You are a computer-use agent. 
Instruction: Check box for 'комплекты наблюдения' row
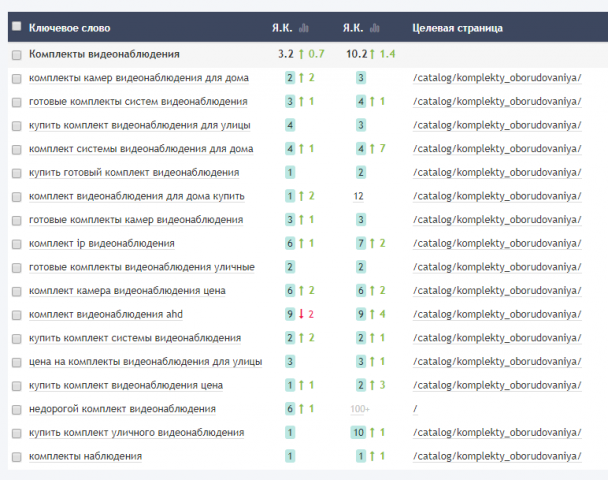coord(17,458)
